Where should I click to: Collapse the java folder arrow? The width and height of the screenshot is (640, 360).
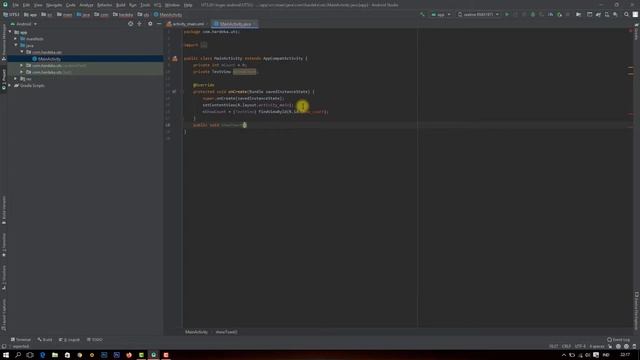(x=16, y=45)
